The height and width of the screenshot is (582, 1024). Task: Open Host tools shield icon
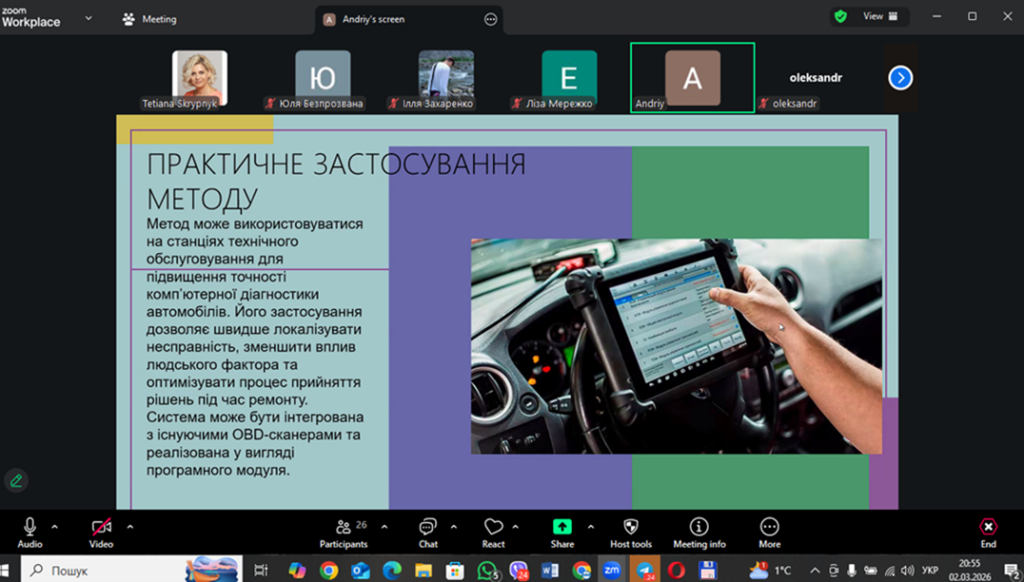pos(631,531)
